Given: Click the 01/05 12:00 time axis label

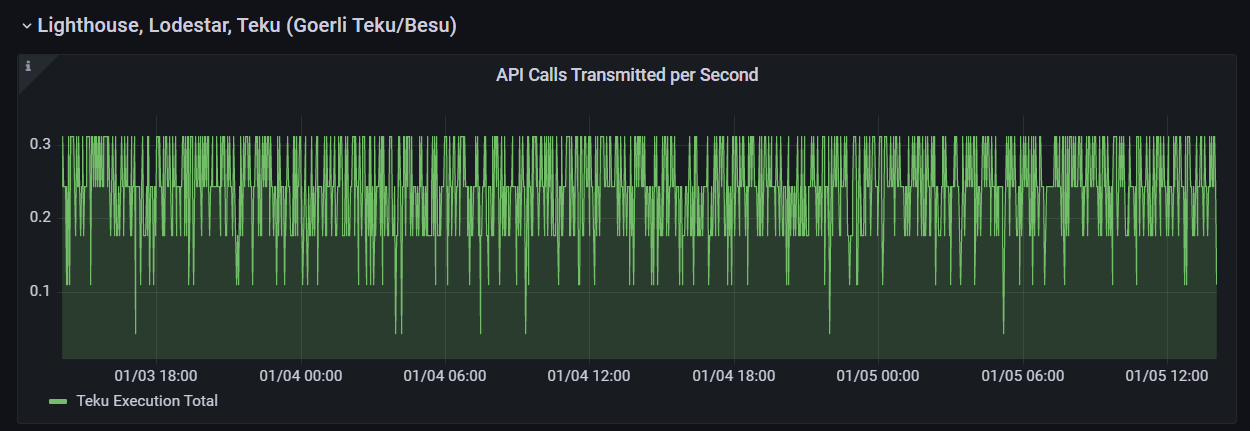Looking at the screenshot, I should [1167, 376].
